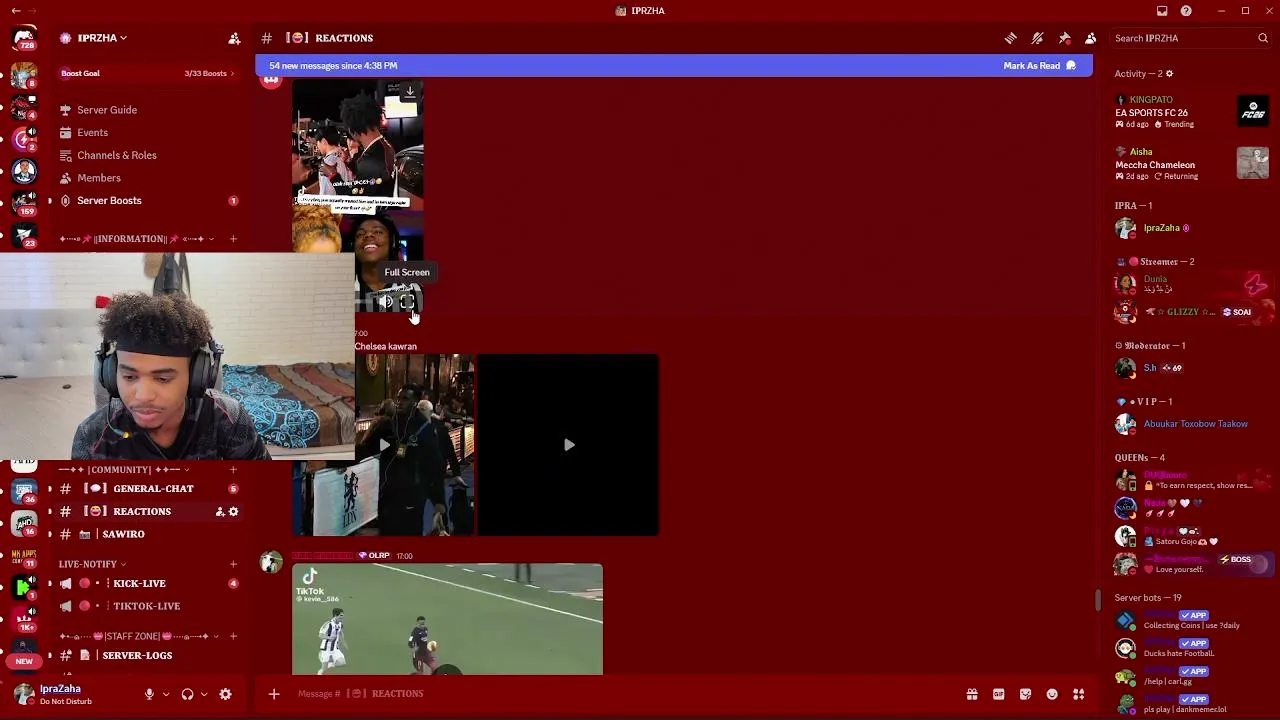Image resolution: width=1280 pixels, height=720 pixels.
Task: Toggle microphone mute in user panel
Action: [149, 694]
